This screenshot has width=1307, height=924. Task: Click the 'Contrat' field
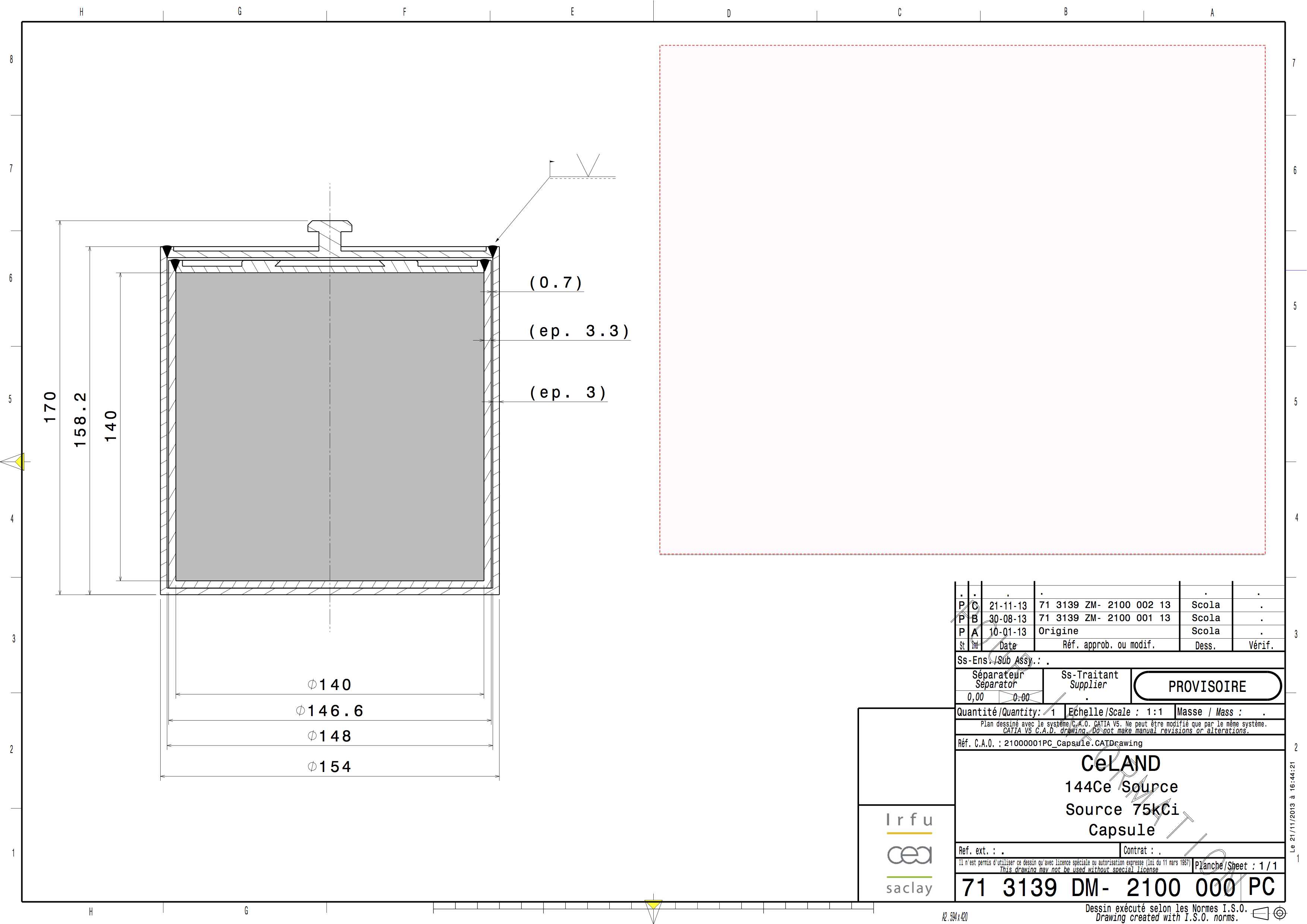[x=1202, y=851]
